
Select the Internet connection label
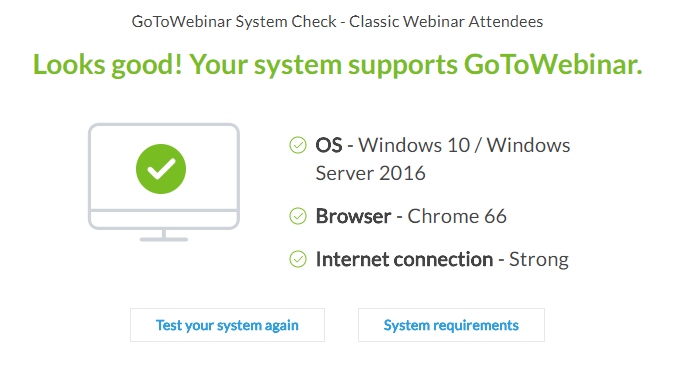(405, 259)
